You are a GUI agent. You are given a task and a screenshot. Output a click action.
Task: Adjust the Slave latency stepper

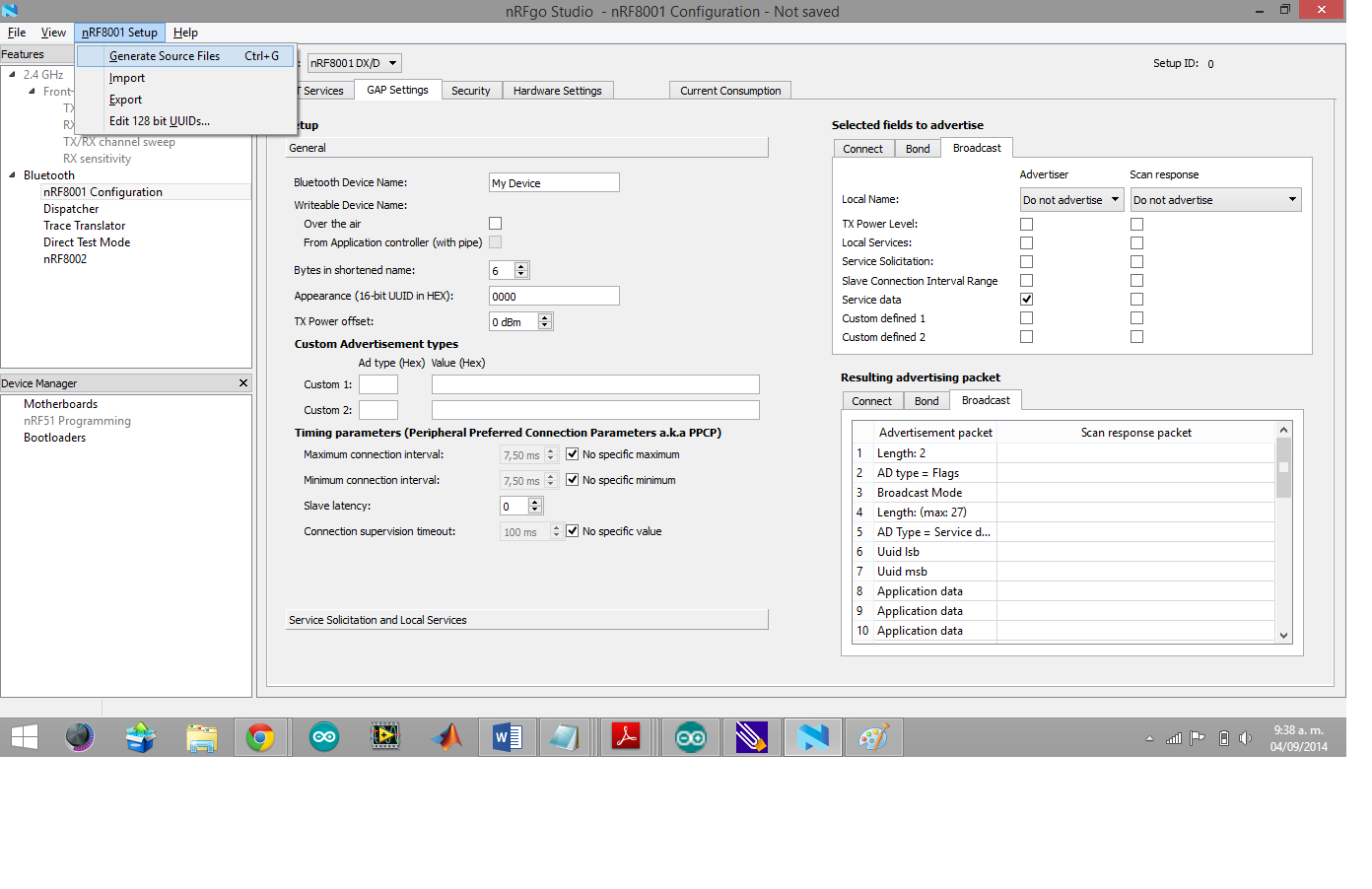point(535,506)
